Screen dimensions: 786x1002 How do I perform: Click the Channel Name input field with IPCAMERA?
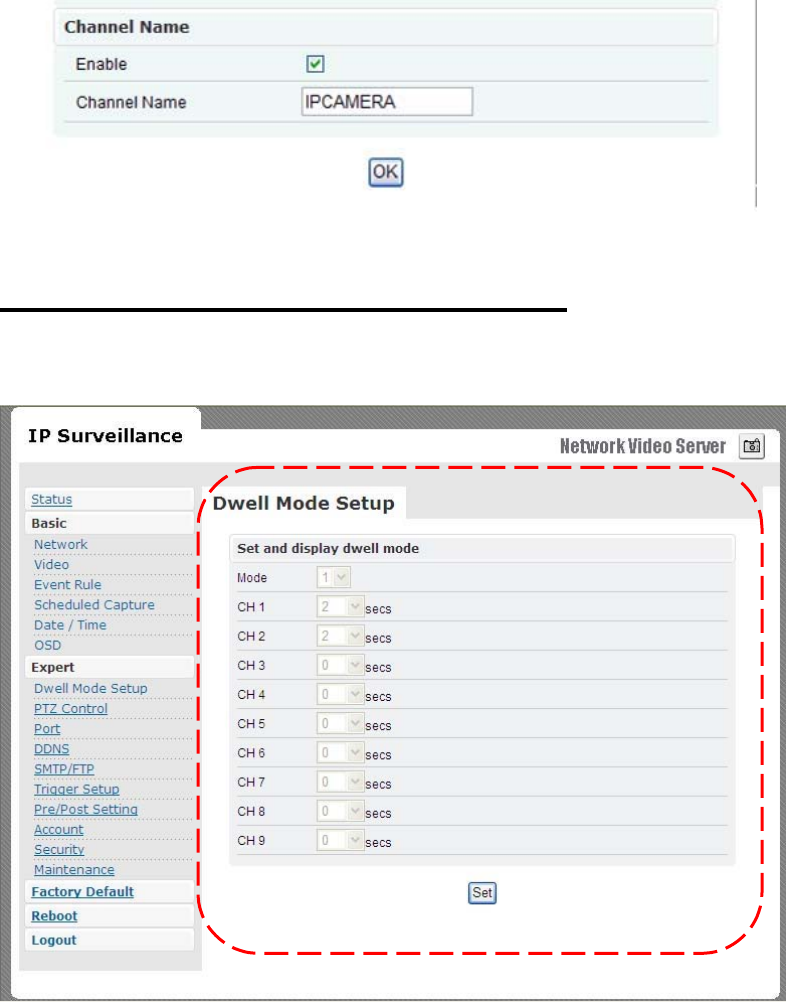point(387,102)
